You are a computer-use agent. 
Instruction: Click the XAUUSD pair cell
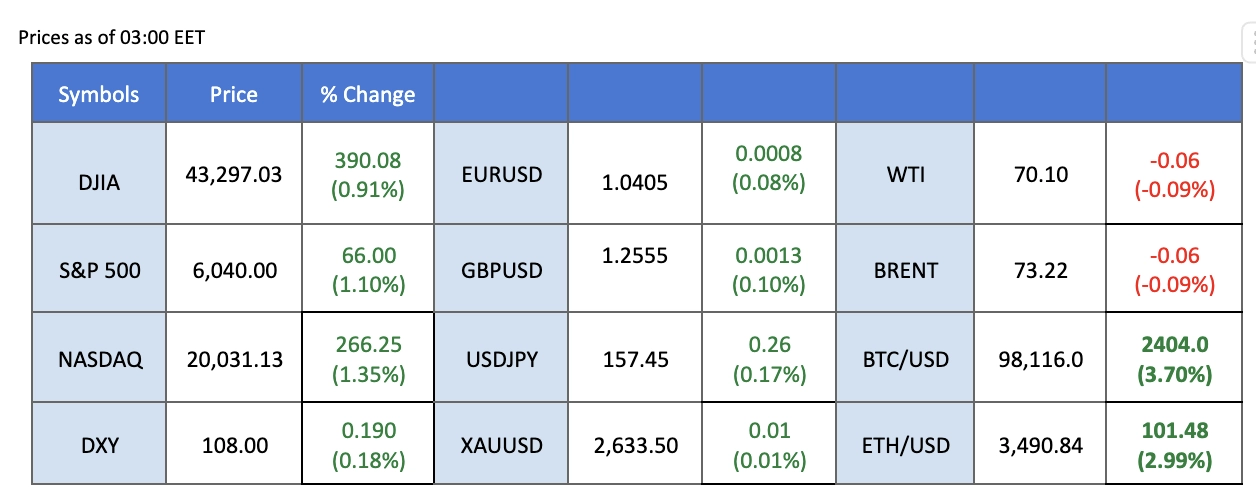click(501, 445)
